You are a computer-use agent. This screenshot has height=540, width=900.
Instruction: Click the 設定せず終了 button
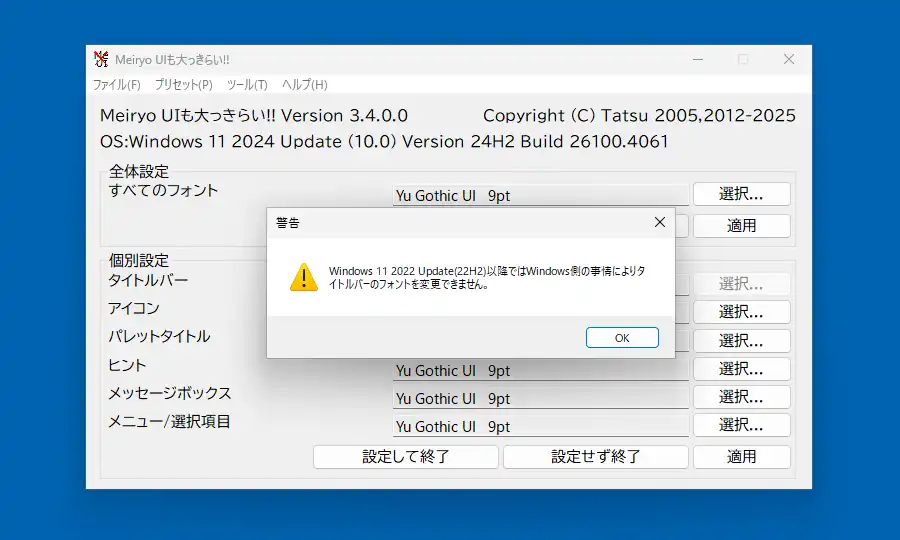(596, 457)
